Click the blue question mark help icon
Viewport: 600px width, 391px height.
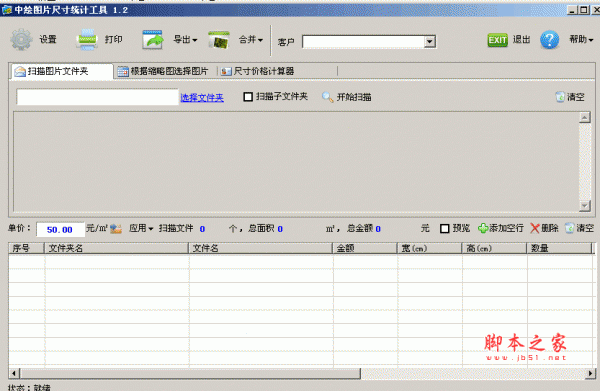coord(549,39)
